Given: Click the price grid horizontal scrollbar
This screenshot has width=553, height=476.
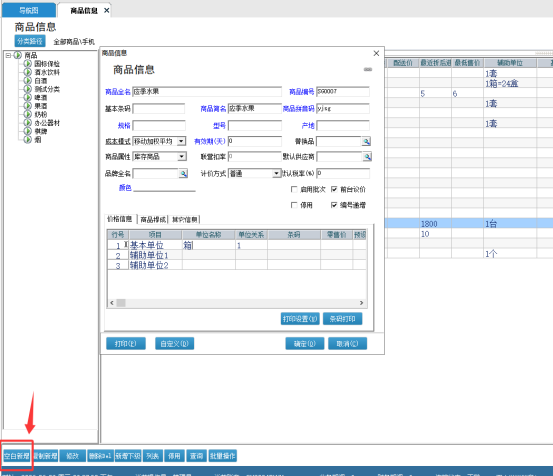Looking at the screenshot, I should click(x=237, y=303).
